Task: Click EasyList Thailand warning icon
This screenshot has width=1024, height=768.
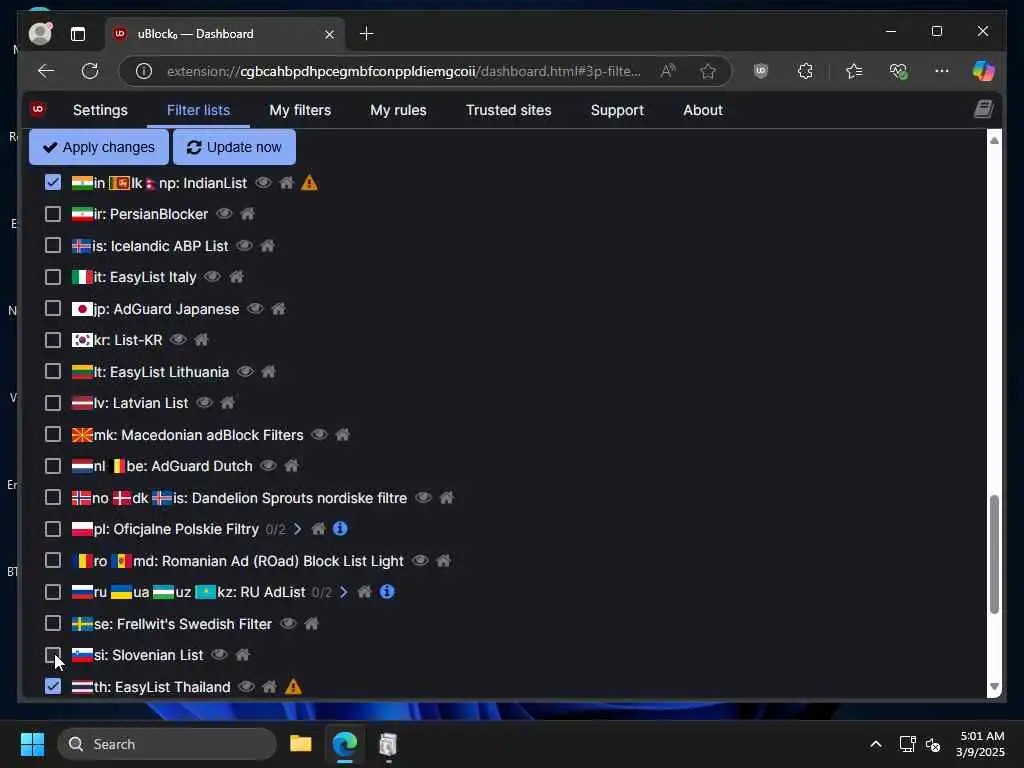Action: click(293, 686)
